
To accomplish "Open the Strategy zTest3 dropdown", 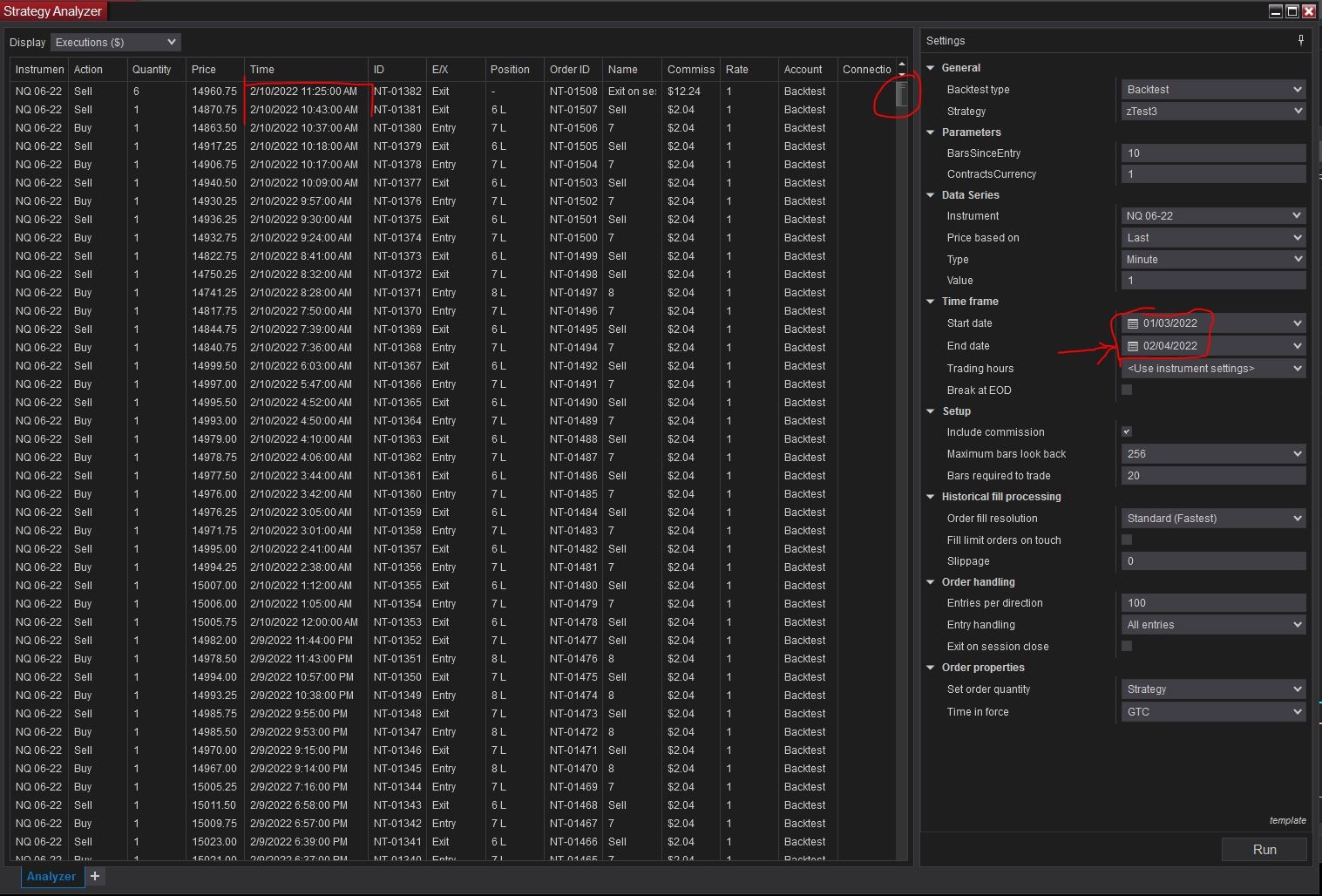I will pos(1213,111).
